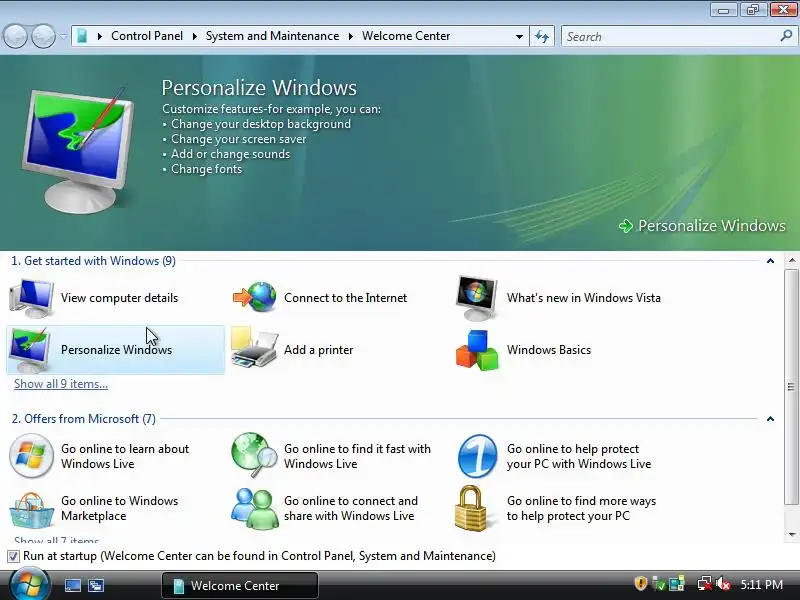Open the What's new in Windows Vista icon
This screenshot has width=800, height=600.
pos(477,298)
